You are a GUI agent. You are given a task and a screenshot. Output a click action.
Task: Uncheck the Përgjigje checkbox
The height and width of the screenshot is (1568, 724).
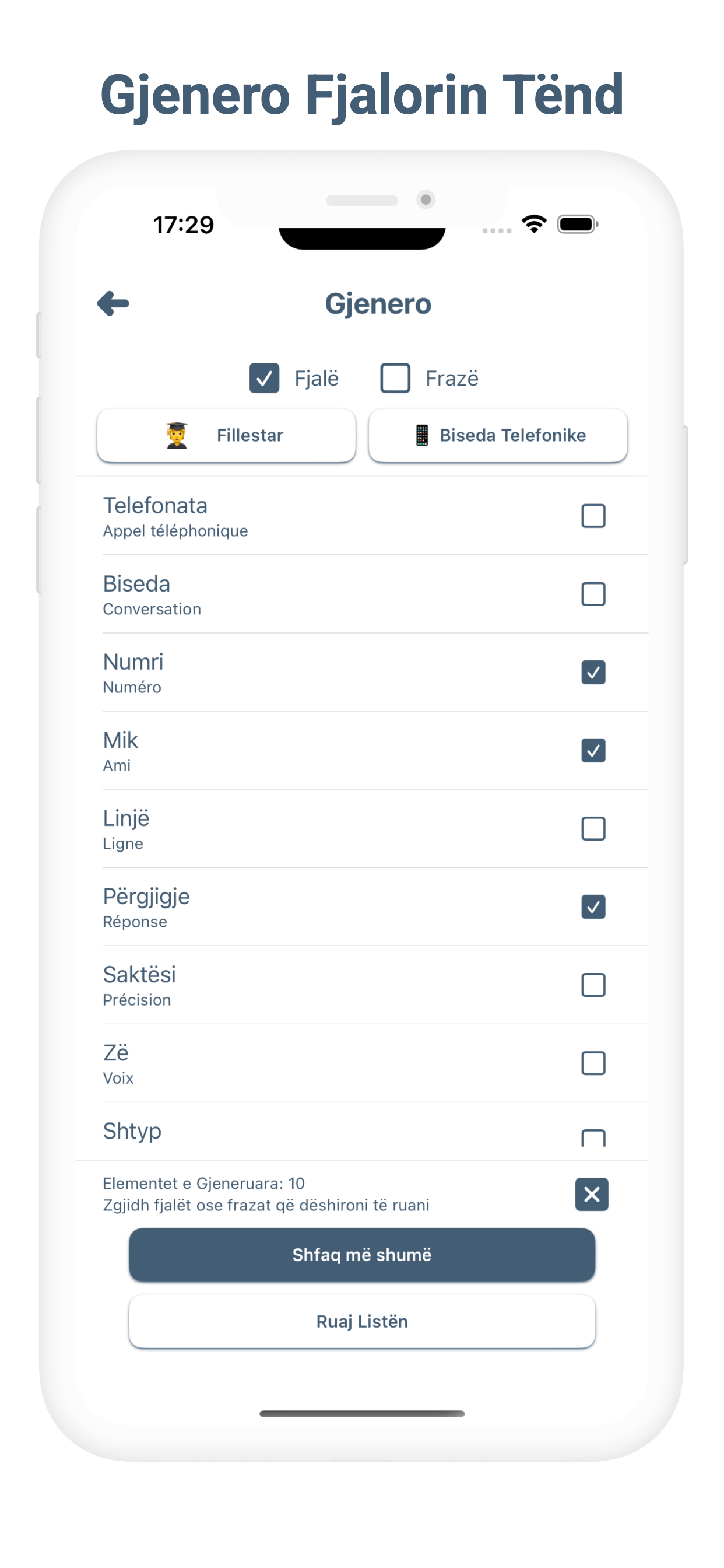tap(593, 907)
